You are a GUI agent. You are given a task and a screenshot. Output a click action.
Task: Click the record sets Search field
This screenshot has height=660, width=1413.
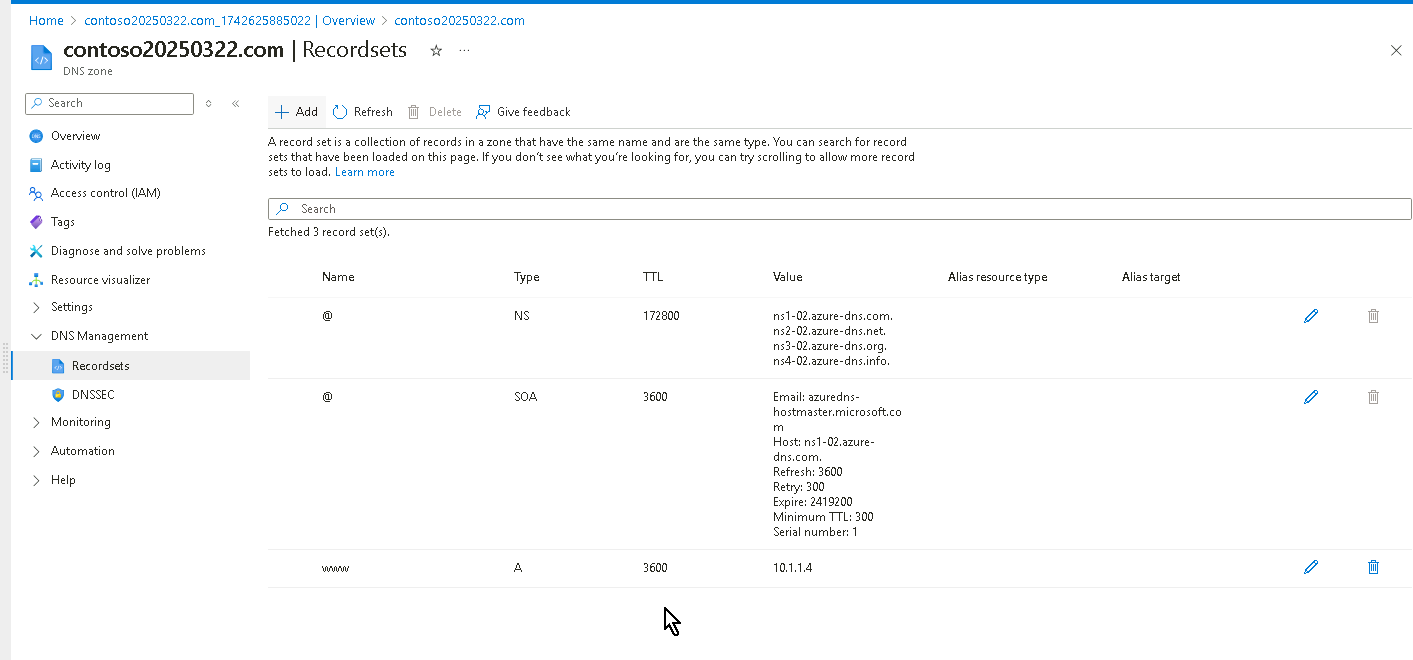click(840, 209)
